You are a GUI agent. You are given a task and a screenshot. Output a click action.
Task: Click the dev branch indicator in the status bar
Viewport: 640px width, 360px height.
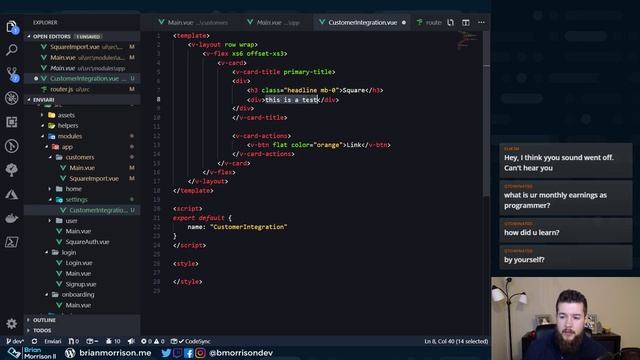coord(15,341)
